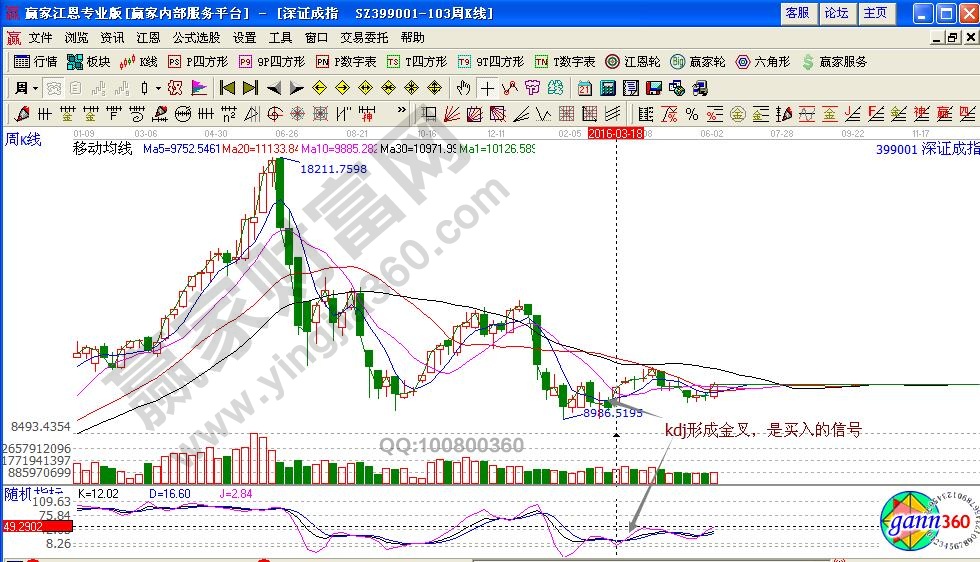Viewport: 980px width, 562px height.
Task: Click the 客服 button in title bar
Action: [x=797, y=13]
